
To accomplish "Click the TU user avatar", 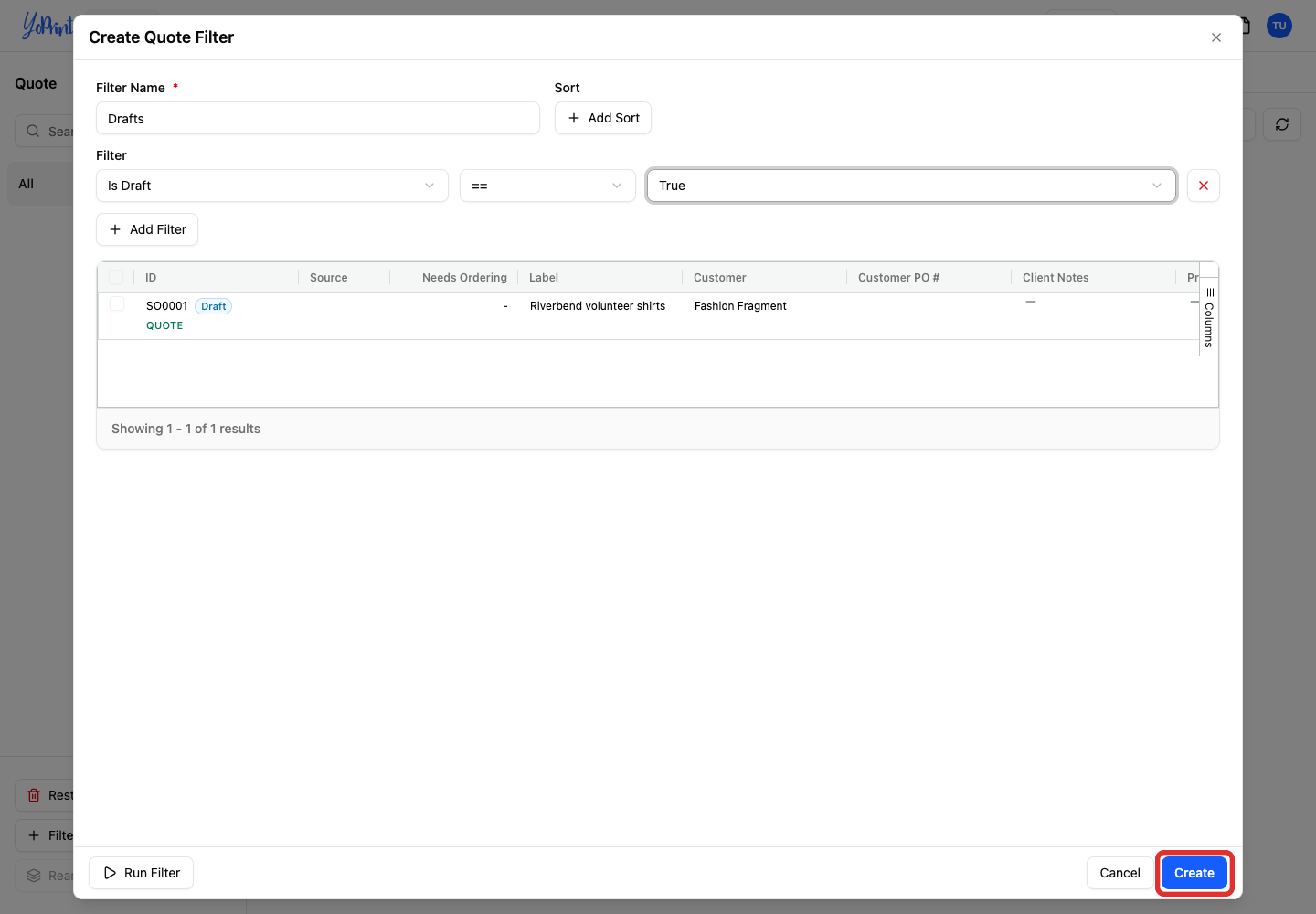I will [x=1279, y=26].
